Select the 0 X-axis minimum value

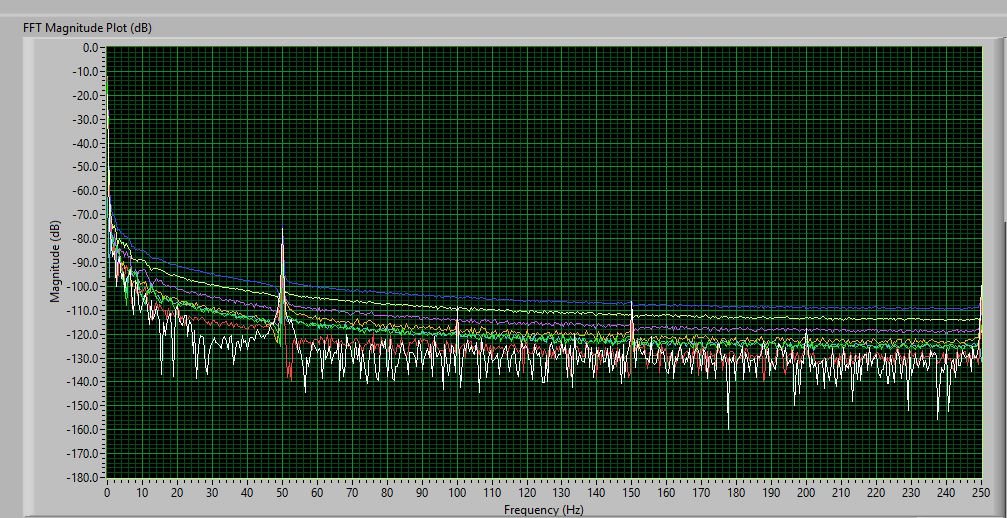coord(107,492)
